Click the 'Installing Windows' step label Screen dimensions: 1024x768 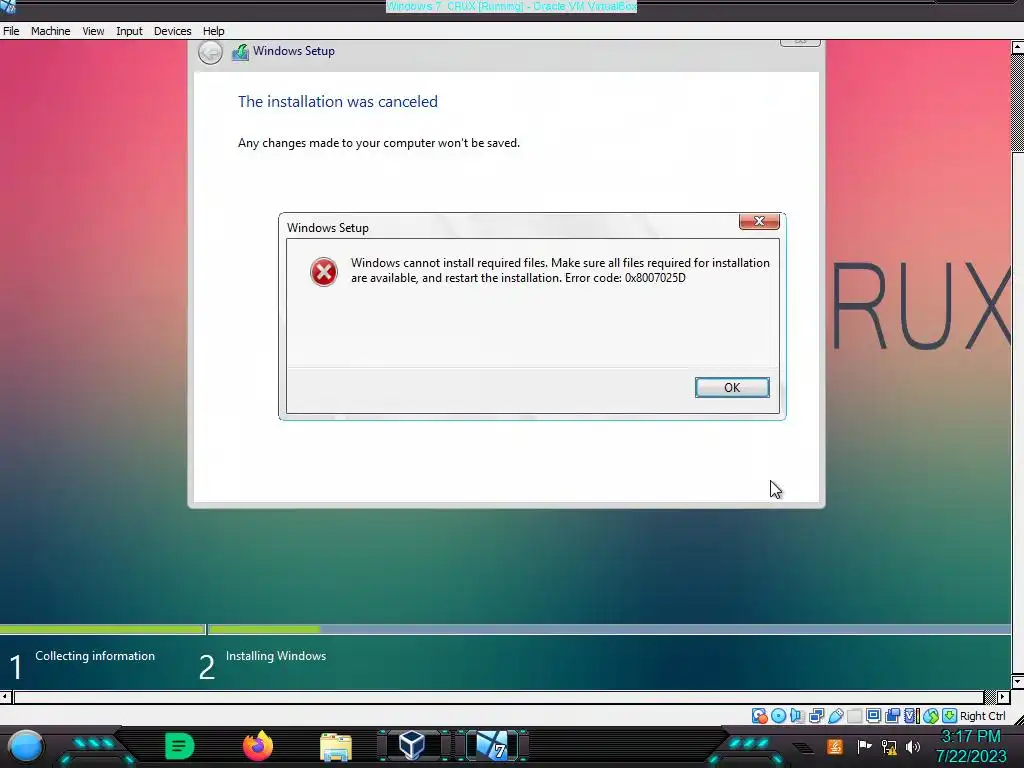click(x=276, y=656)
